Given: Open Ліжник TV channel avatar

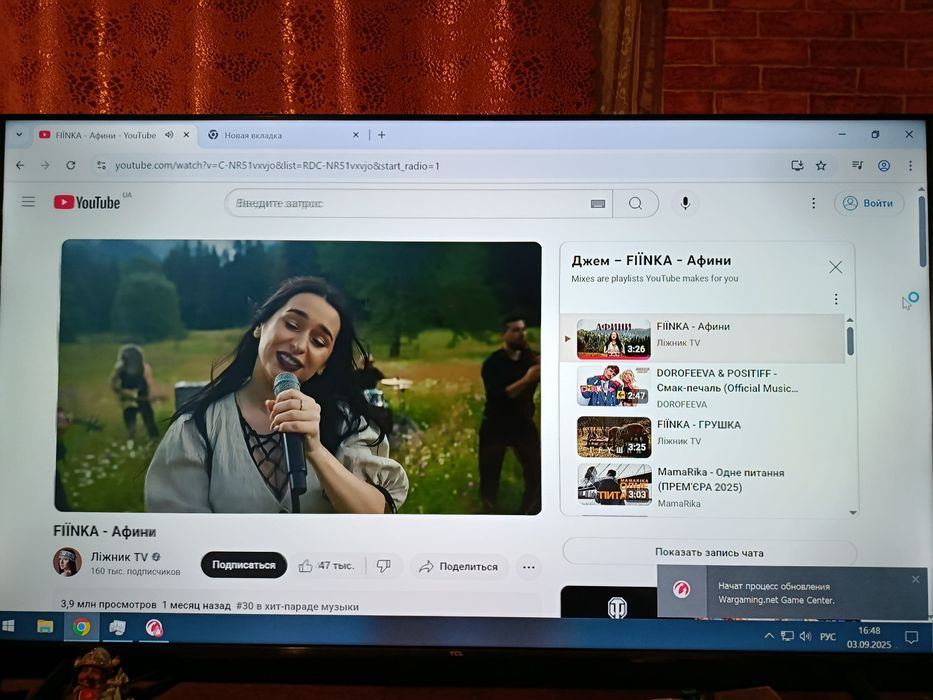Looking at the screenshot, I should click(67, 562).
